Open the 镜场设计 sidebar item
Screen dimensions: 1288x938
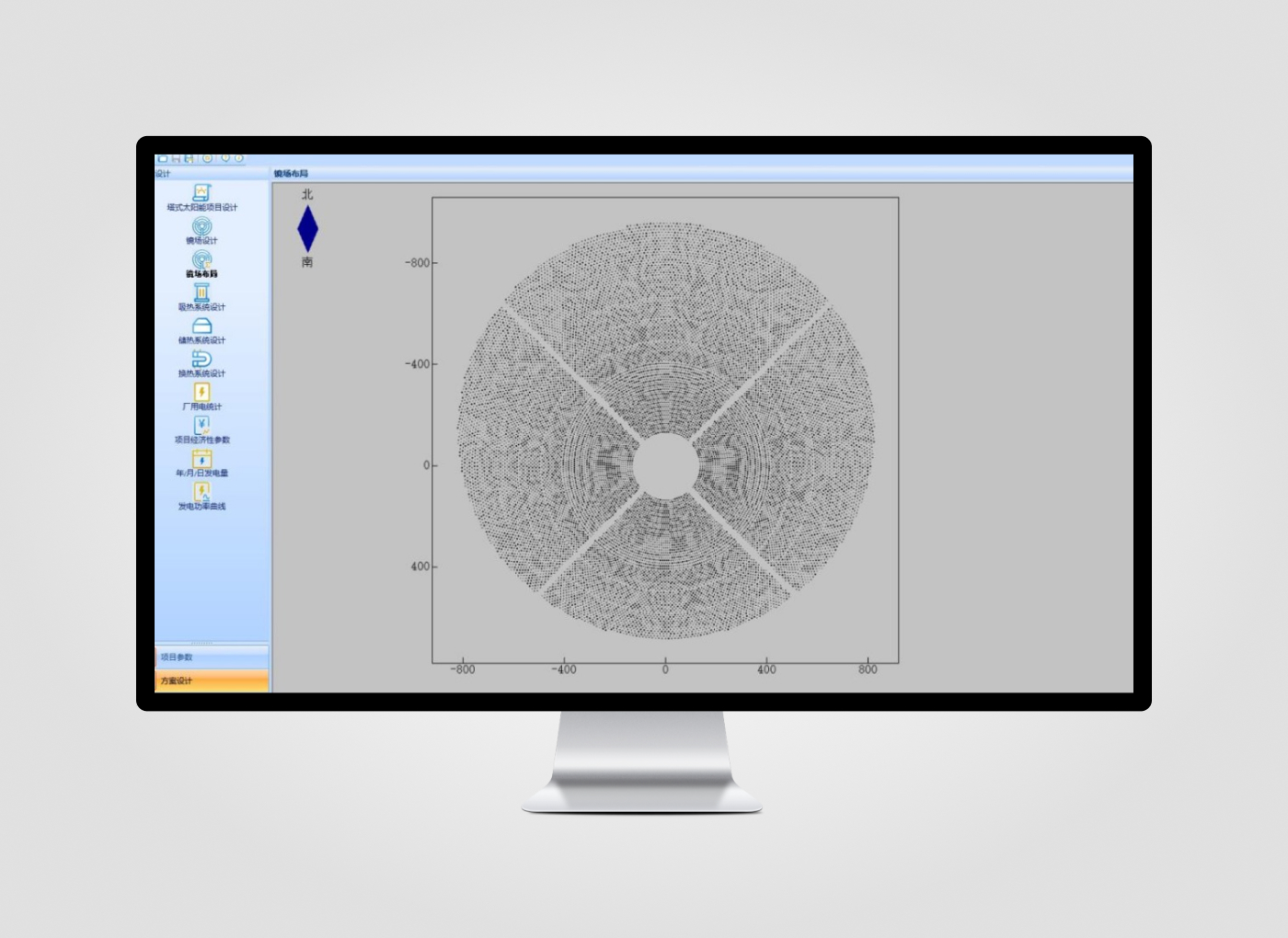201,231
